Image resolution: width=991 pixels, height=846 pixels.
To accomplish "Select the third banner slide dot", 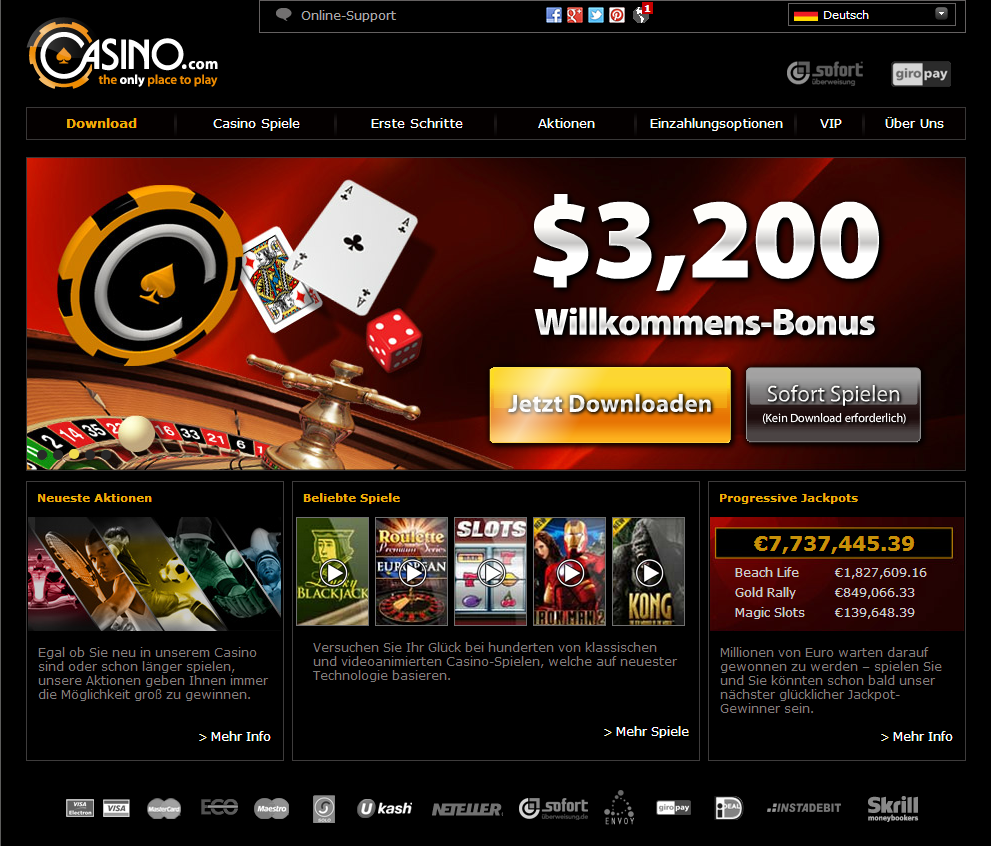I will point(75,454).
